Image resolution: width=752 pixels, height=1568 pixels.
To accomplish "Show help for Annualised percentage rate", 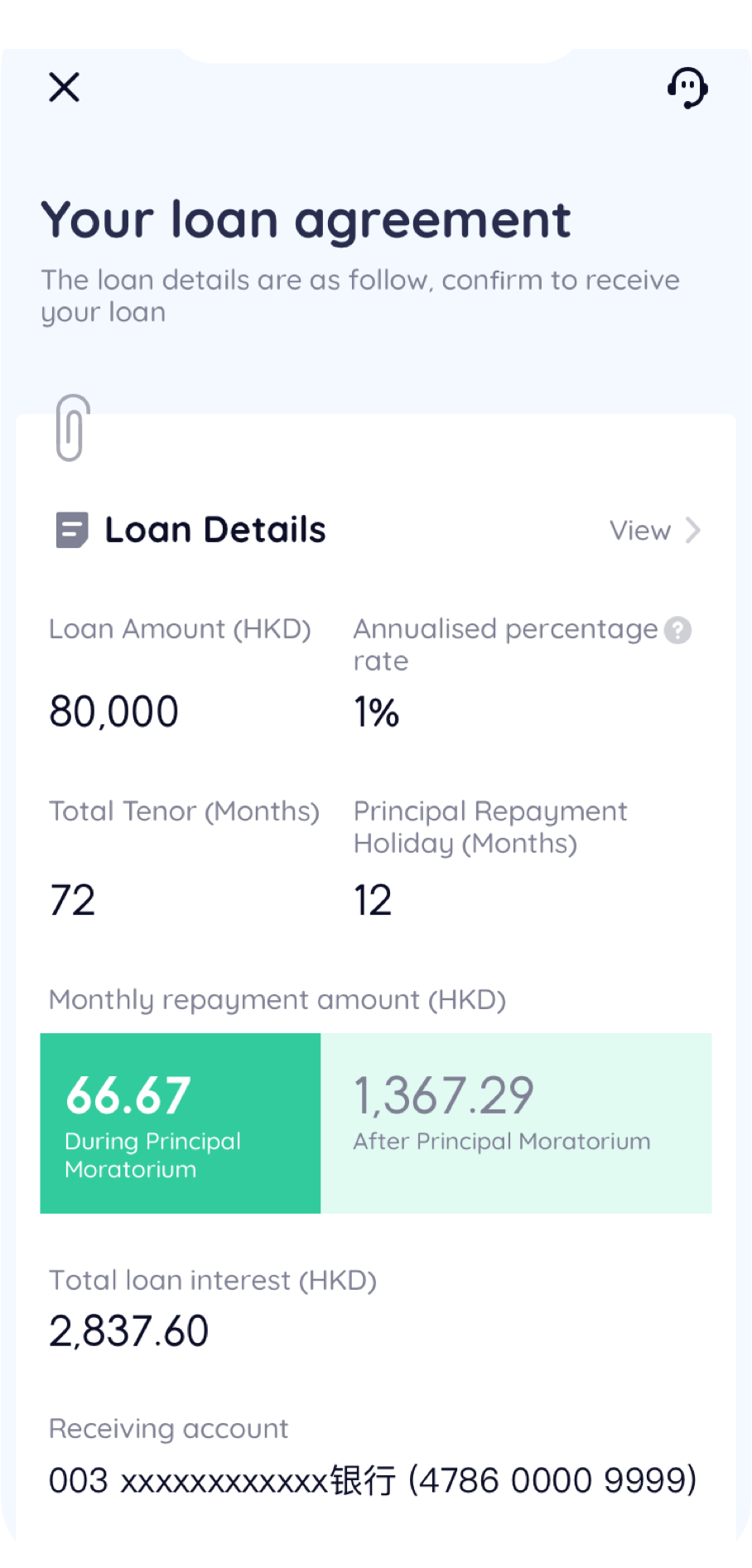I will [678, 630].
